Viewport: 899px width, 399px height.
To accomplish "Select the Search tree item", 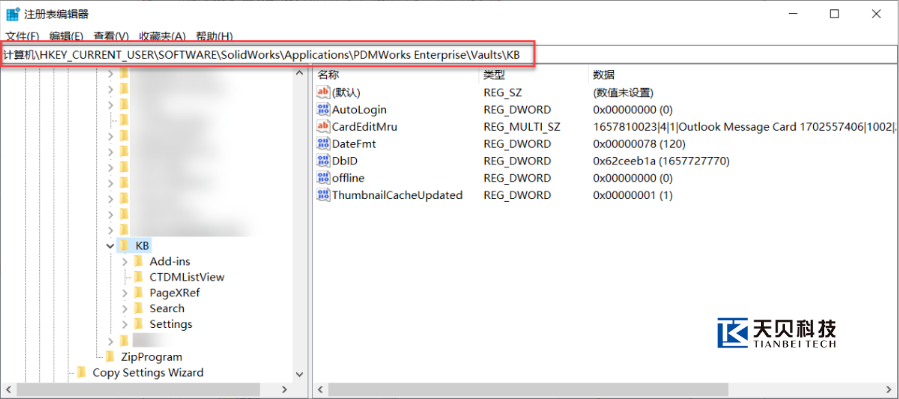I will coord(167,308).
